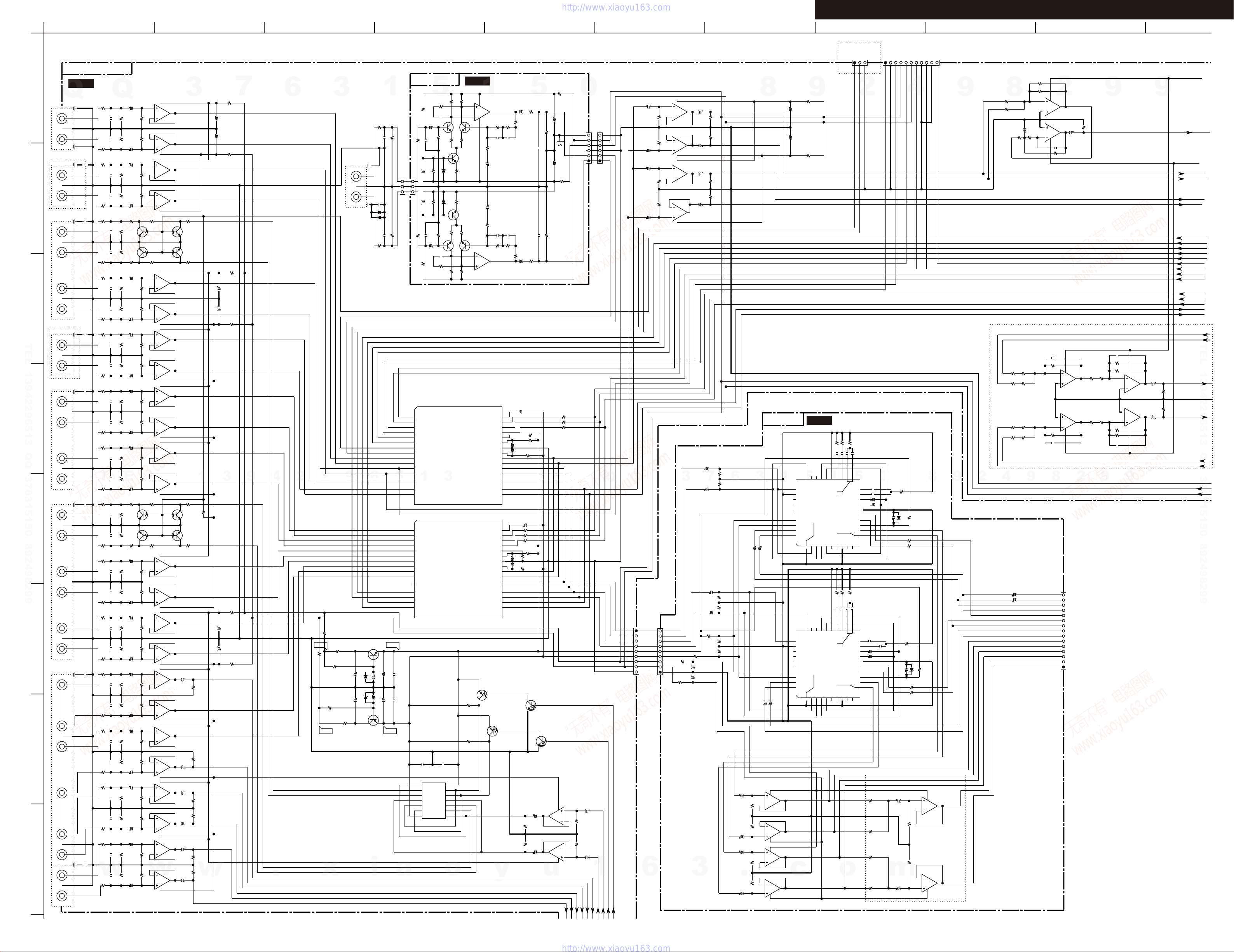Click the black label above dash-dot amplifier block
The width and height of the screenshot is (1234, 952).
click(477, 81)
